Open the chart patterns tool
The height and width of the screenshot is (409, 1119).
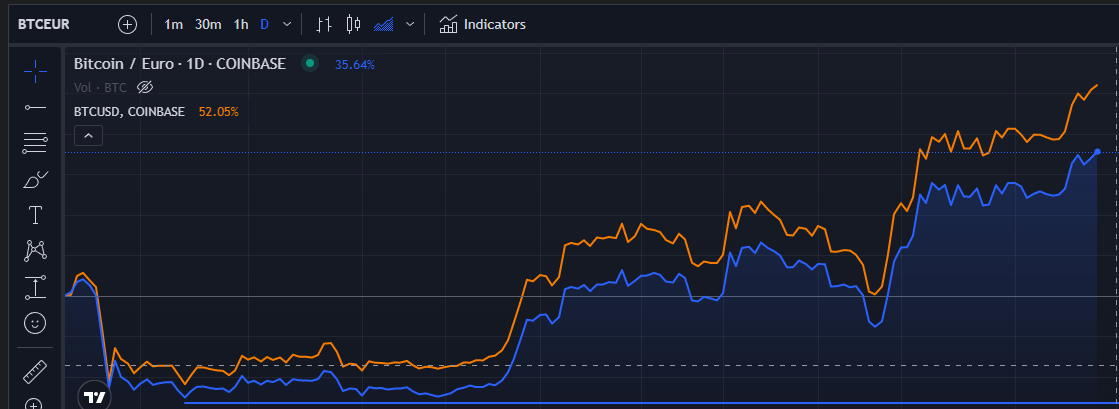point(35,251)
